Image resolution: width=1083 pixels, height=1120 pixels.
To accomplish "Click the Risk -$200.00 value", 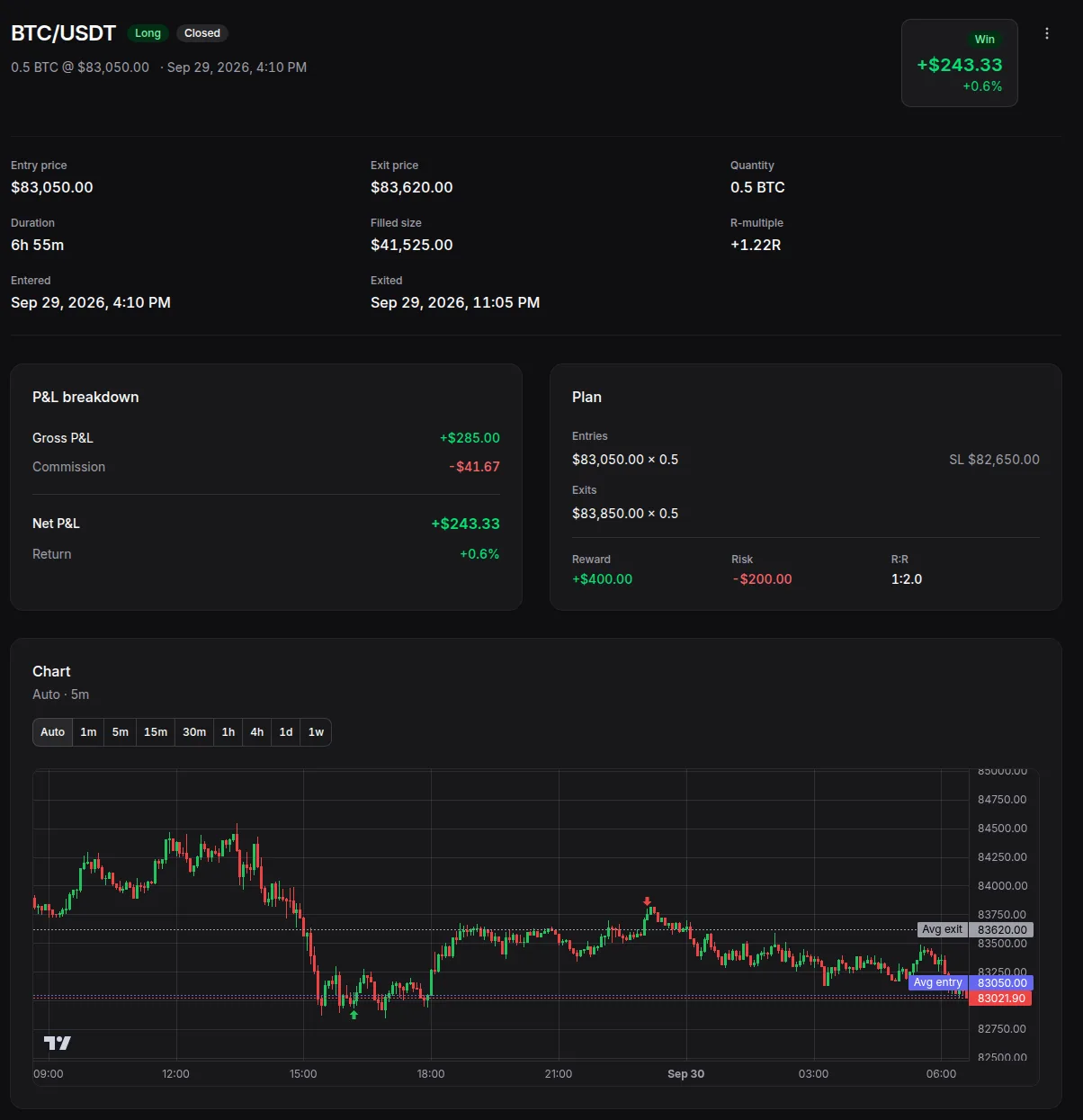I will pyautogui.click(x=762, y=579).
